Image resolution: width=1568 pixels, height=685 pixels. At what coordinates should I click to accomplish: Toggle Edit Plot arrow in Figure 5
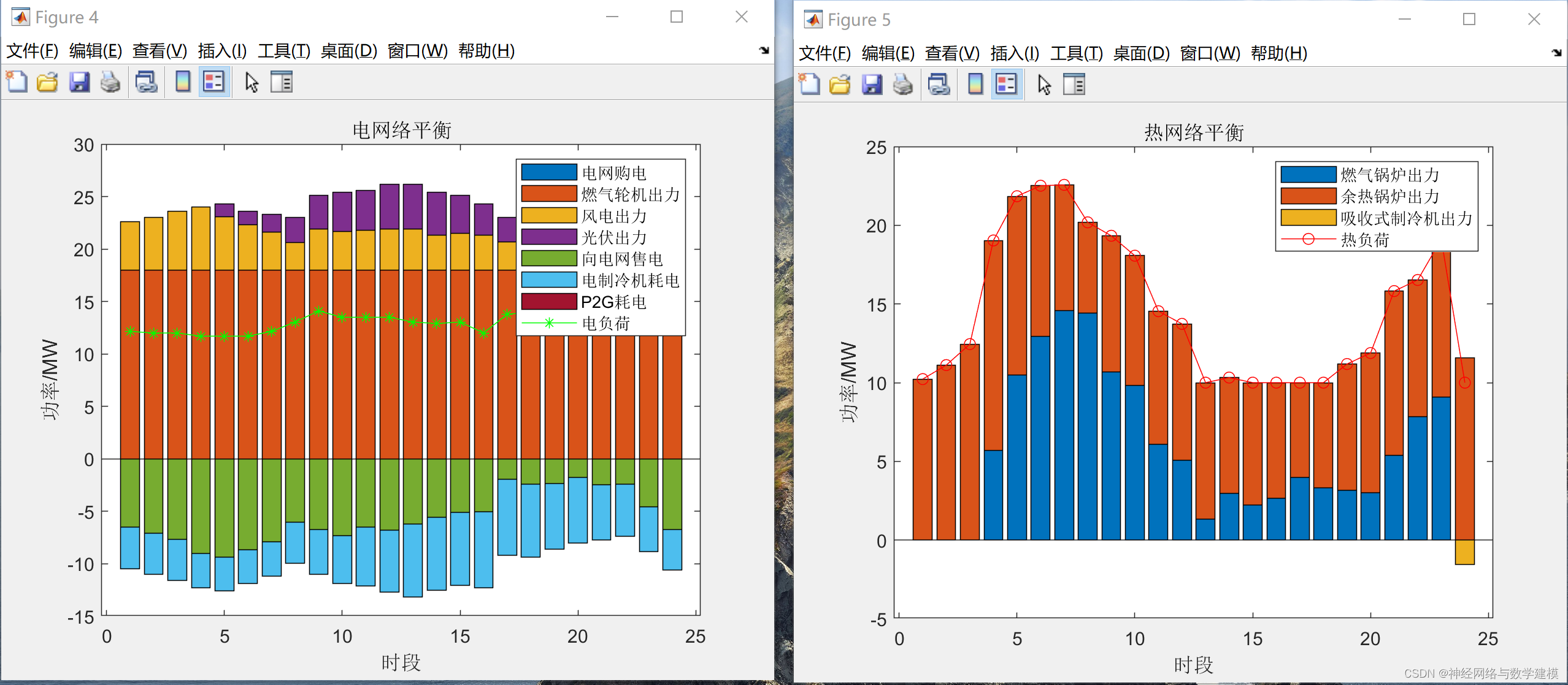(x=1044, y=84)
